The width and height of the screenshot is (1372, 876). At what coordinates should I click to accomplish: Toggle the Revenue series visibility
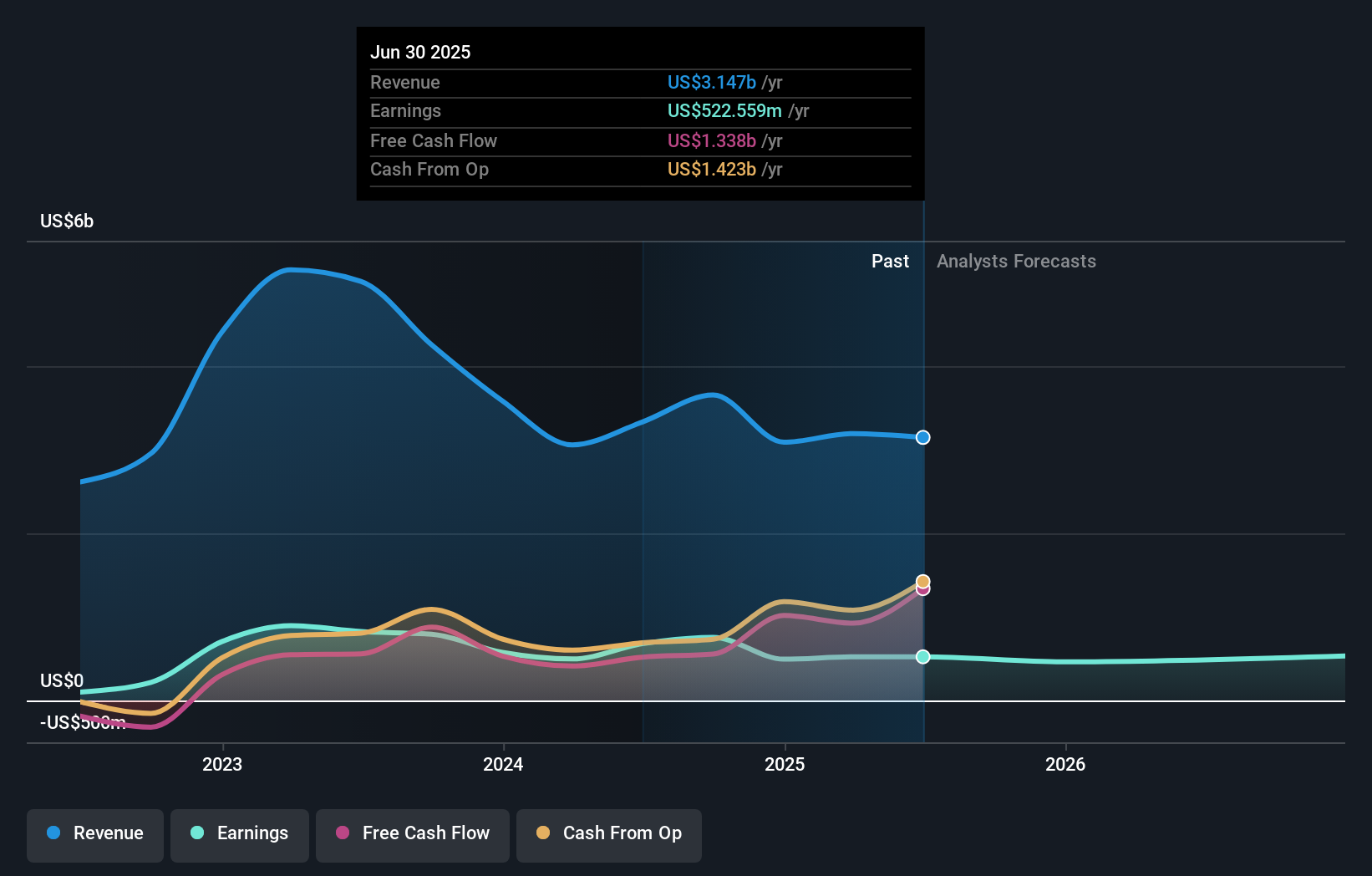[94, 834]
